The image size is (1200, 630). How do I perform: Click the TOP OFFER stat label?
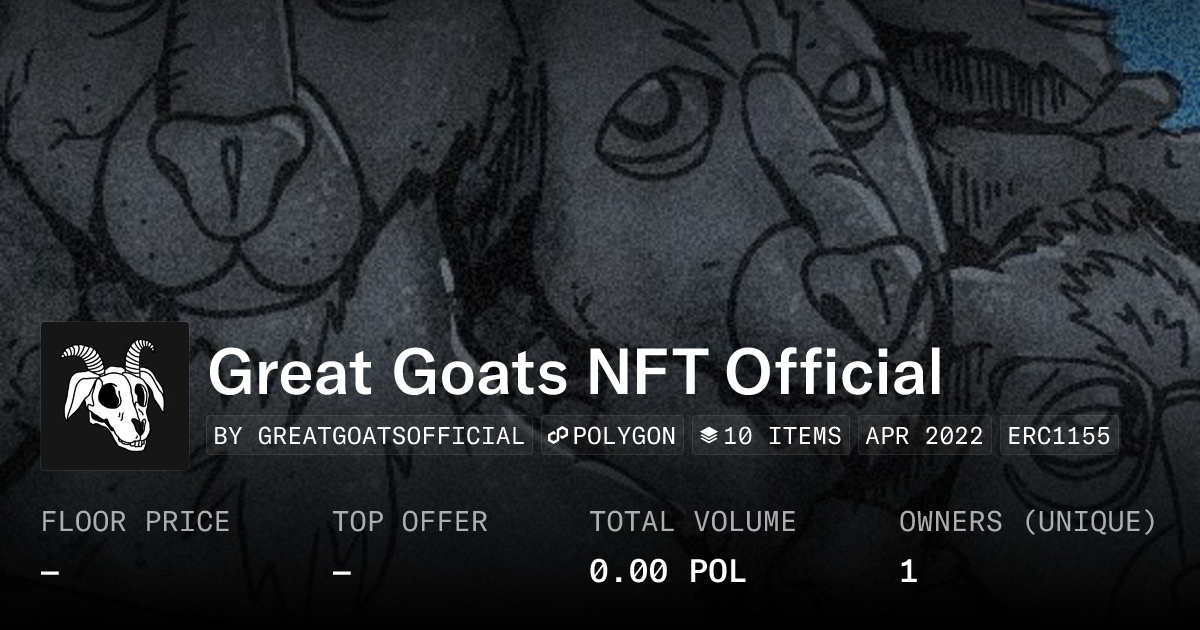tap(410, 522)
